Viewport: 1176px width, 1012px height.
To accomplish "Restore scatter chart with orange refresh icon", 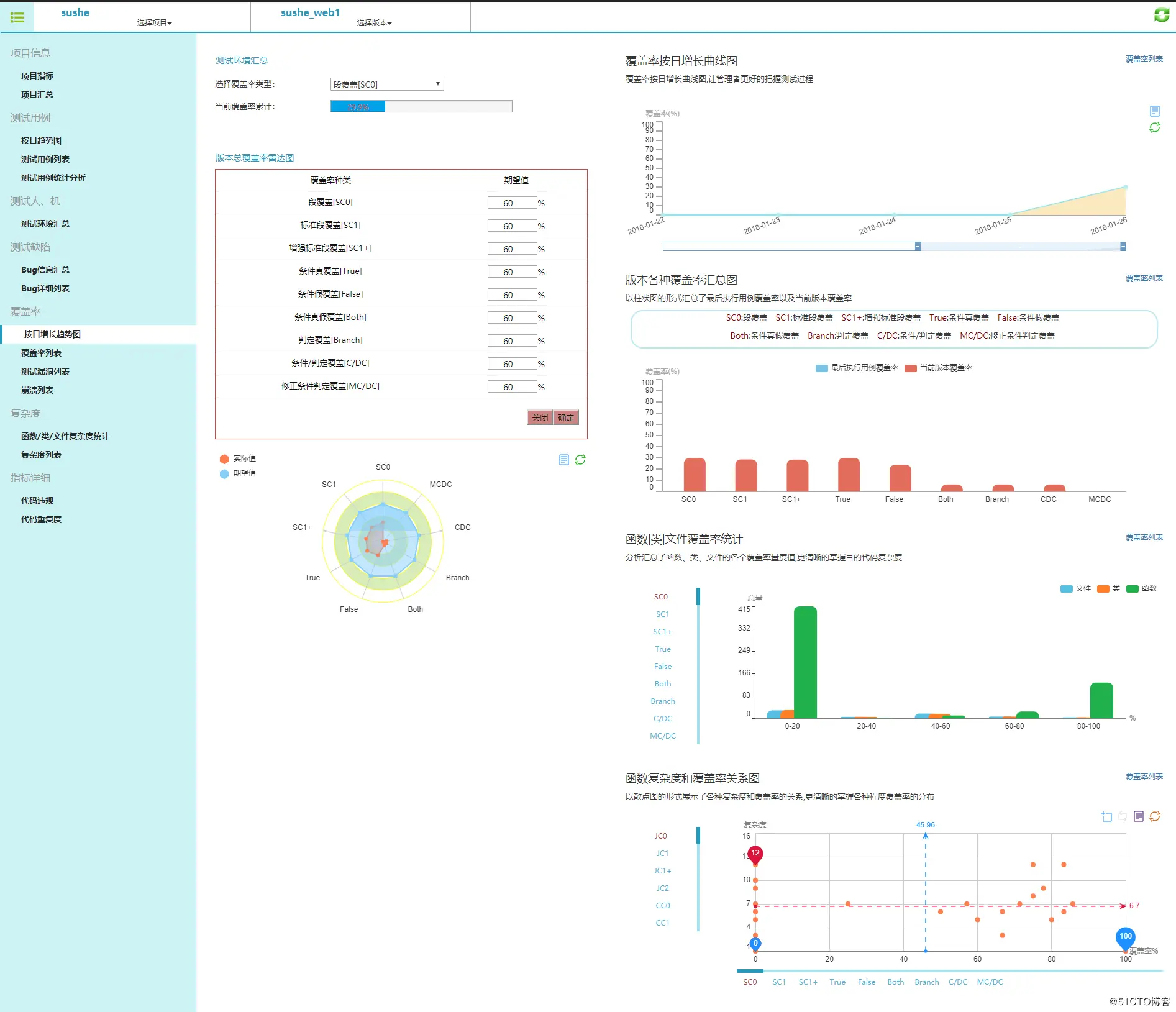I will [1155, 816].
